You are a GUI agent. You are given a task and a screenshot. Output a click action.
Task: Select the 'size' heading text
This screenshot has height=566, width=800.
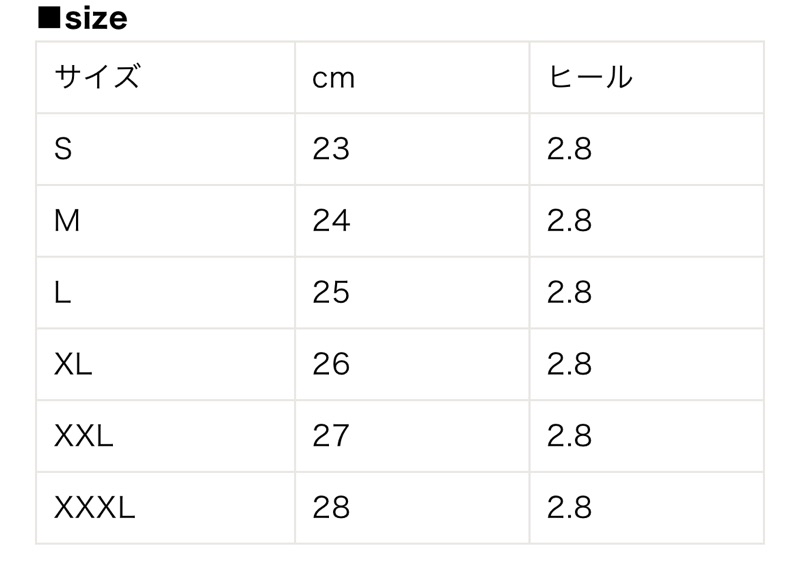coord(96,19)
